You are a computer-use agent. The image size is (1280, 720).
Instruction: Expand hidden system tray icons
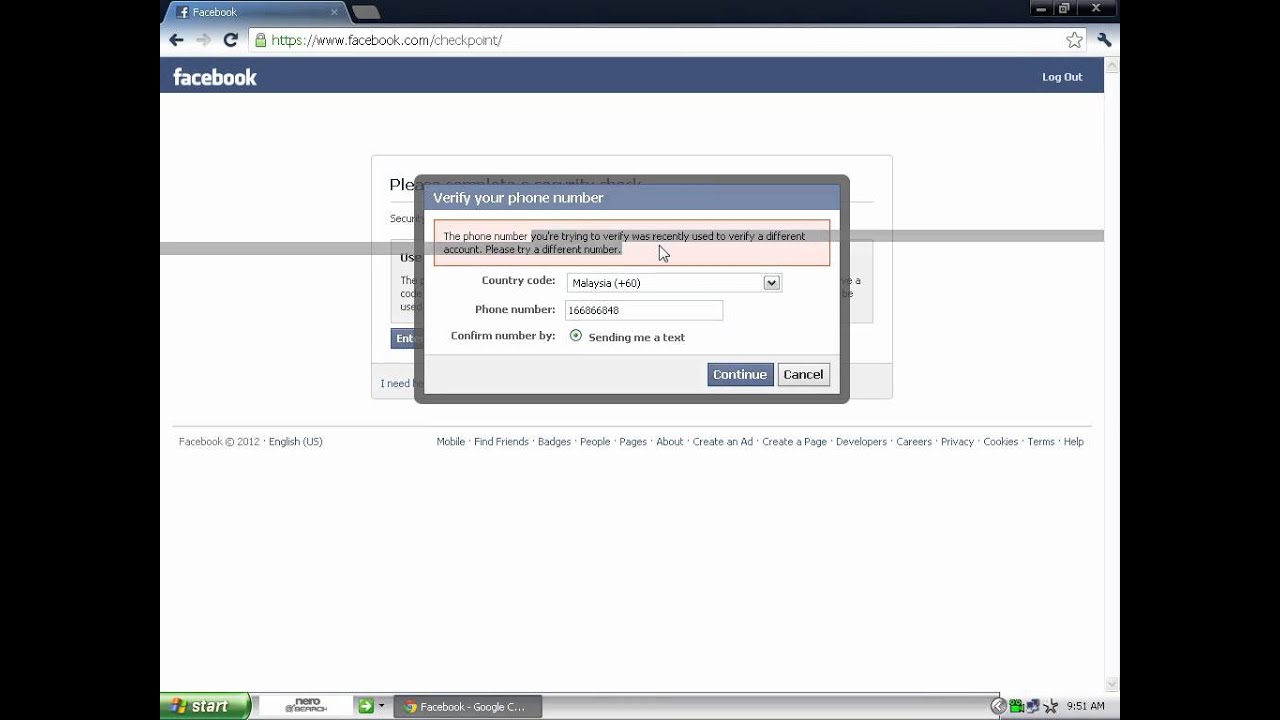tap(998, 706)
